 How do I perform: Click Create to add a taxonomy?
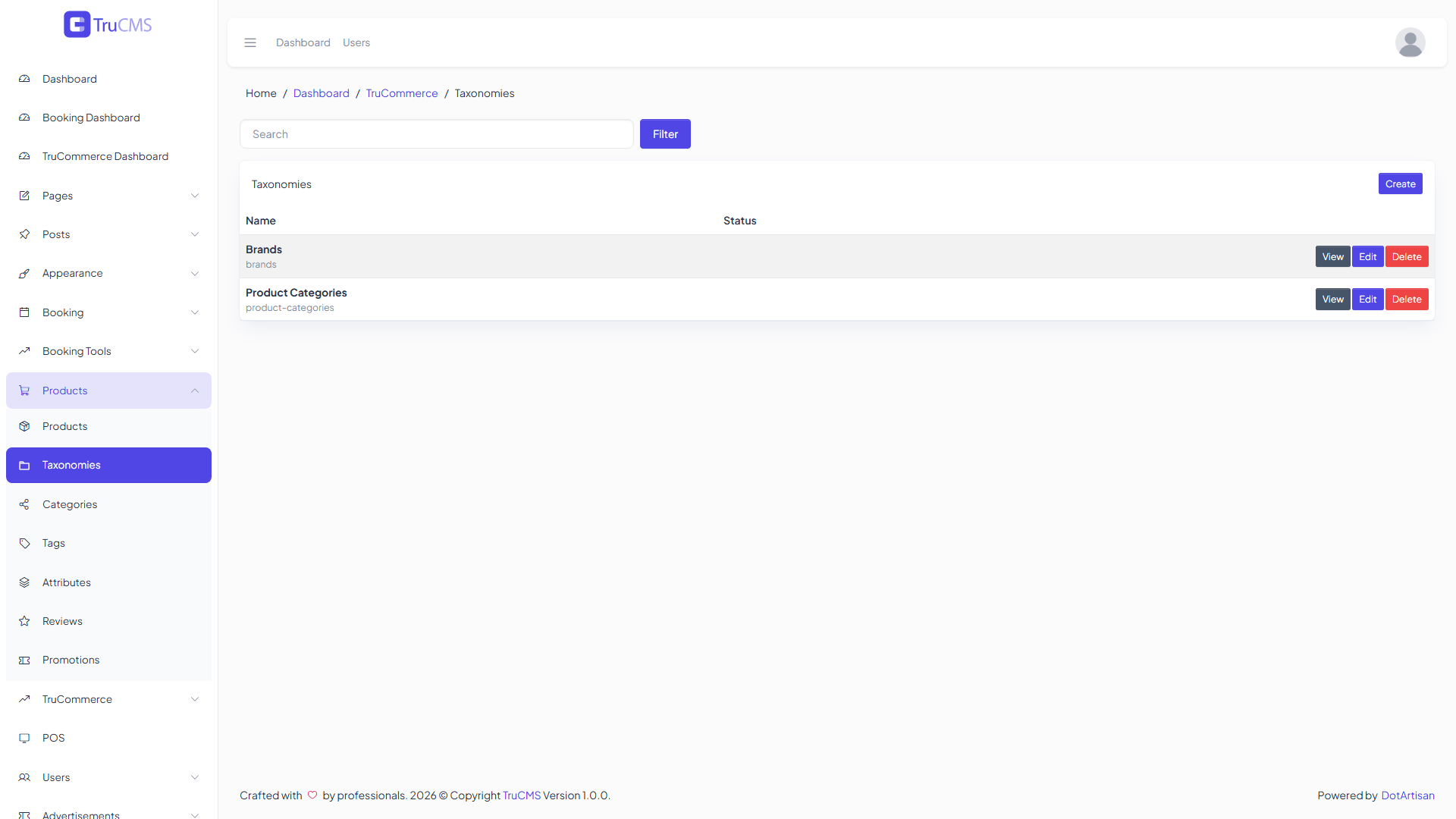click(x=1400, y=184)
